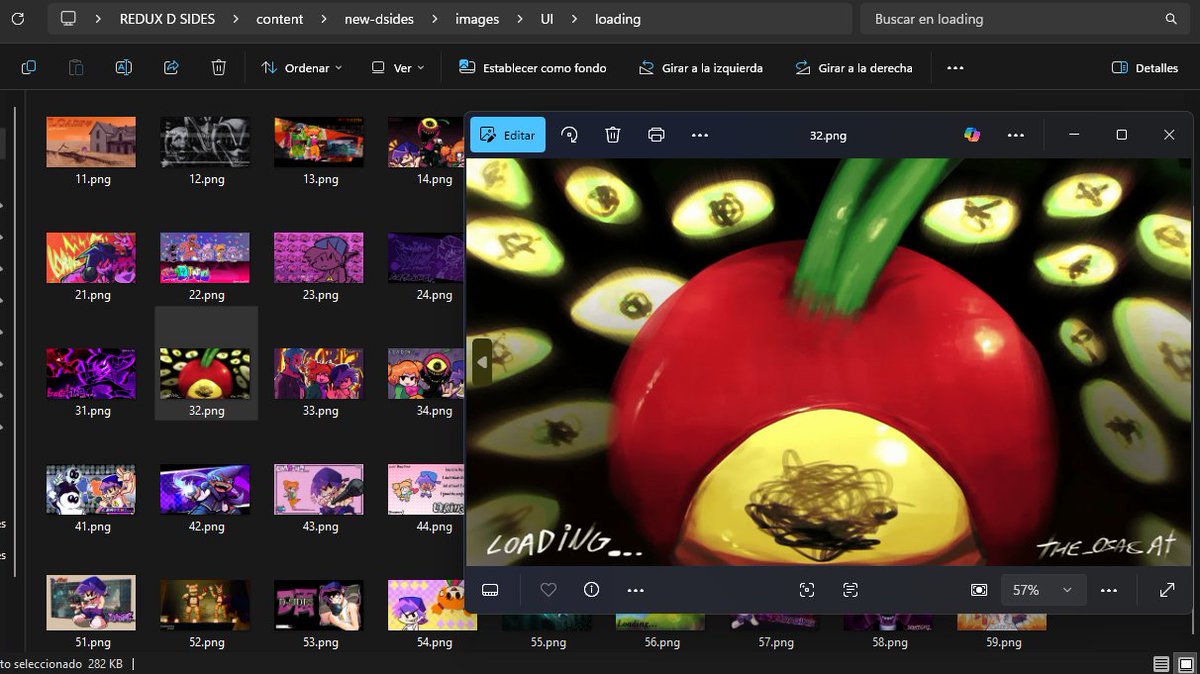Open Photos toolbar see-more menu beside print
The width and height of the screenshot is (1200, 674).
tap(700, 135)
